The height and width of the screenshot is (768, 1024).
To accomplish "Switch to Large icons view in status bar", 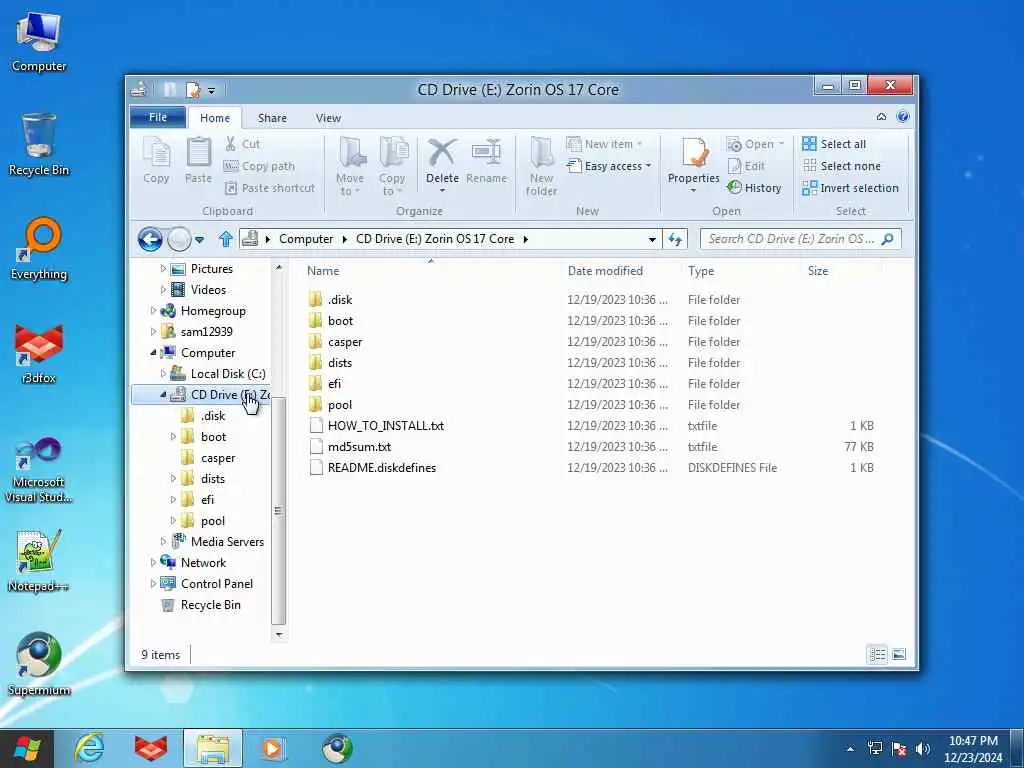I will coord(899,654).
